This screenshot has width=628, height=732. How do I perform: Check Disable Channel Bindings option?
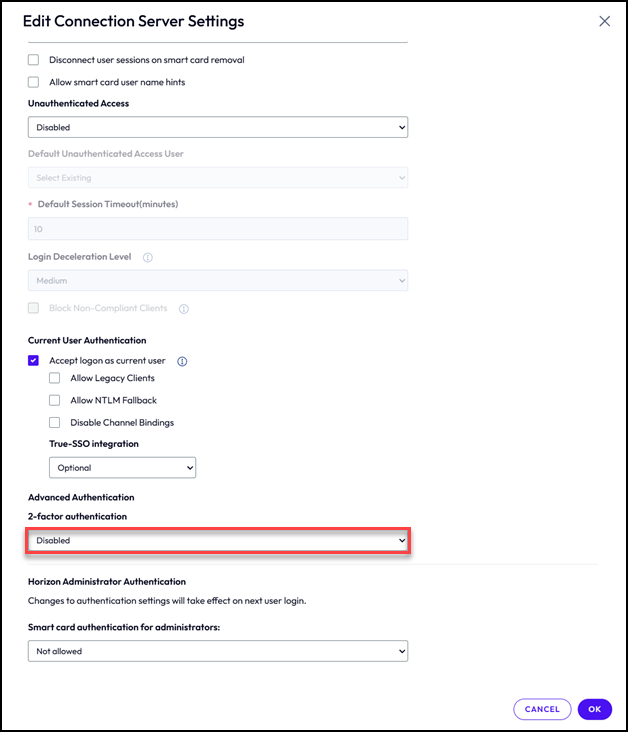click(x=55, y=422)
